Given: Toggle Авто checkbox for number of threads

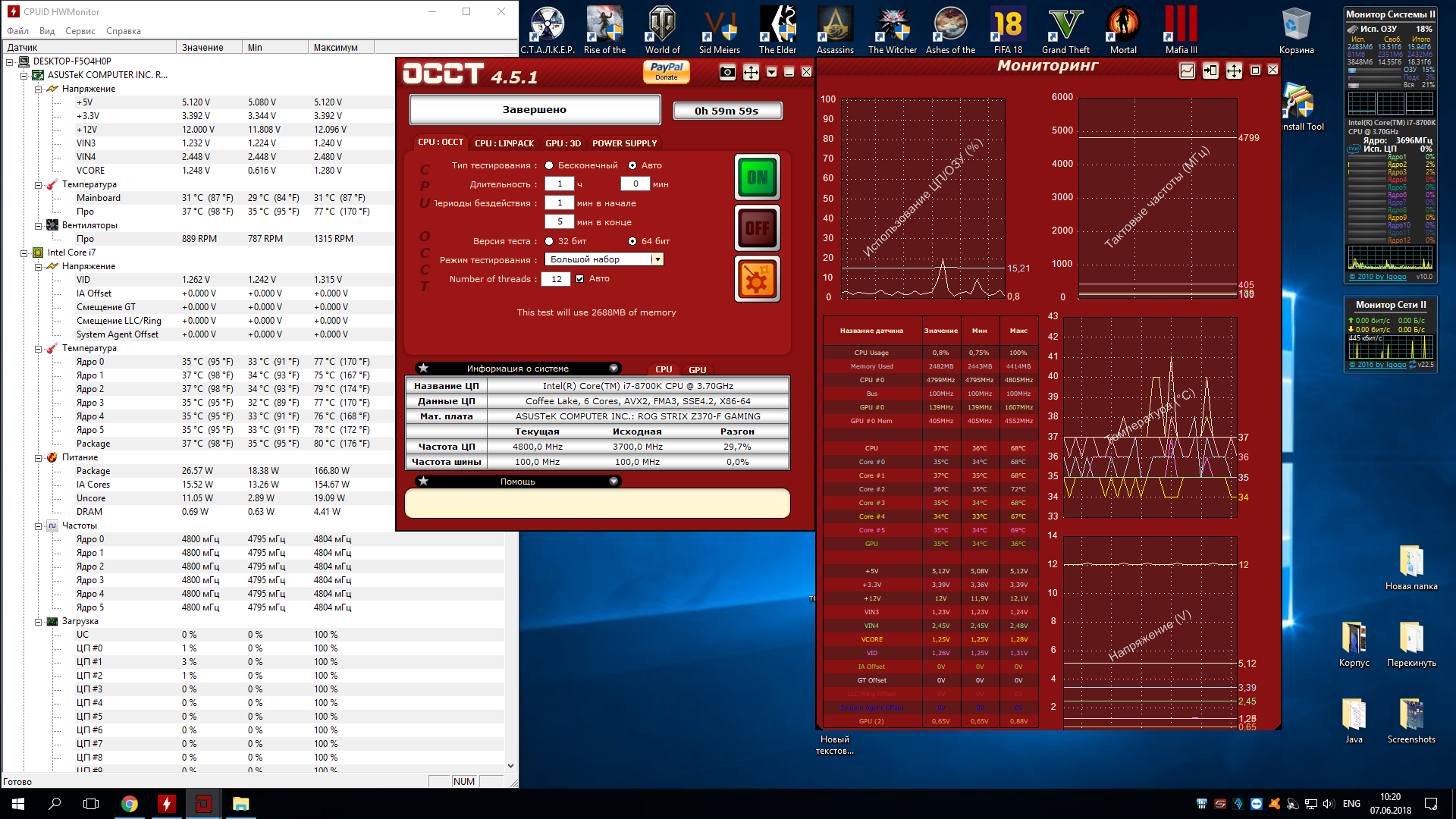Looking at the screenshot, I should pos(580,279).
